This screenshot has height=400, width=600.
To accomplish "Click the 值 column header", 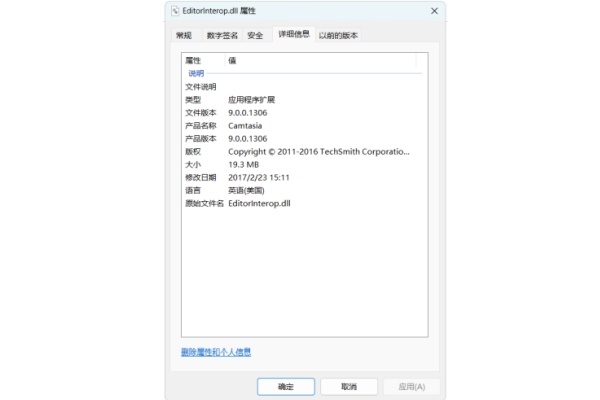I will 233,61.
